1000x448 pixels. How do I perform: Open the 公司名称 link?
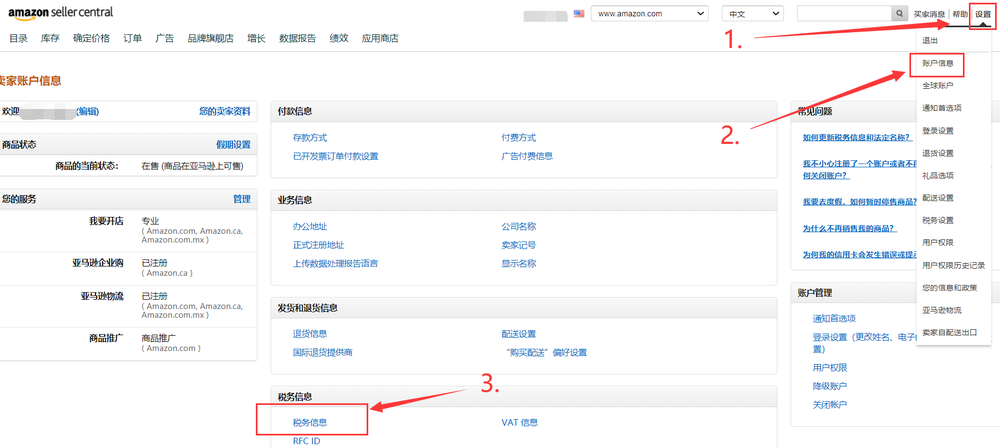click(518, 227)
